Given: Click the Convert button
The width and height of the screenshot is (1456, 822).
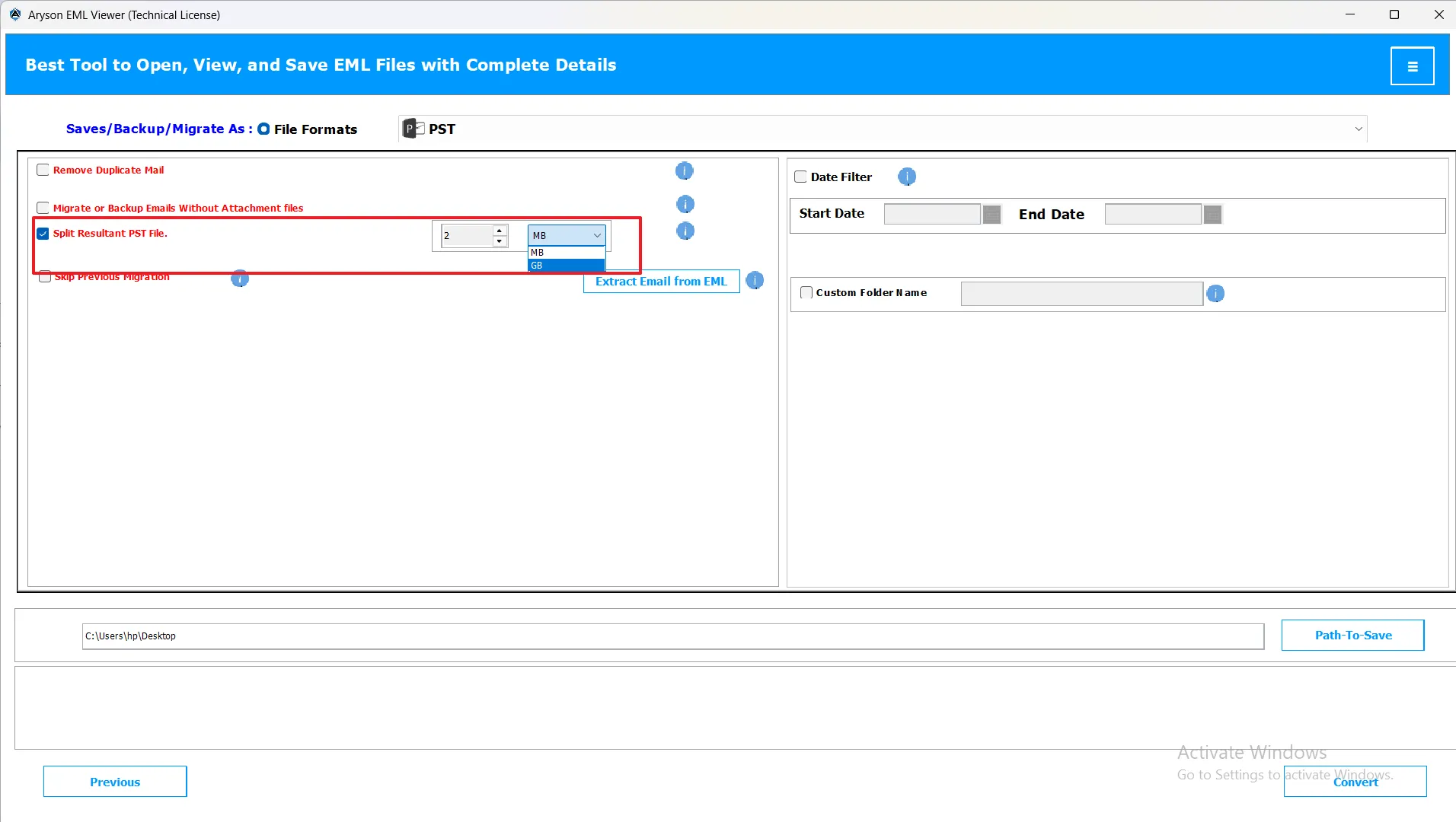Looking at the screenshot, I should coord(1355,782).
